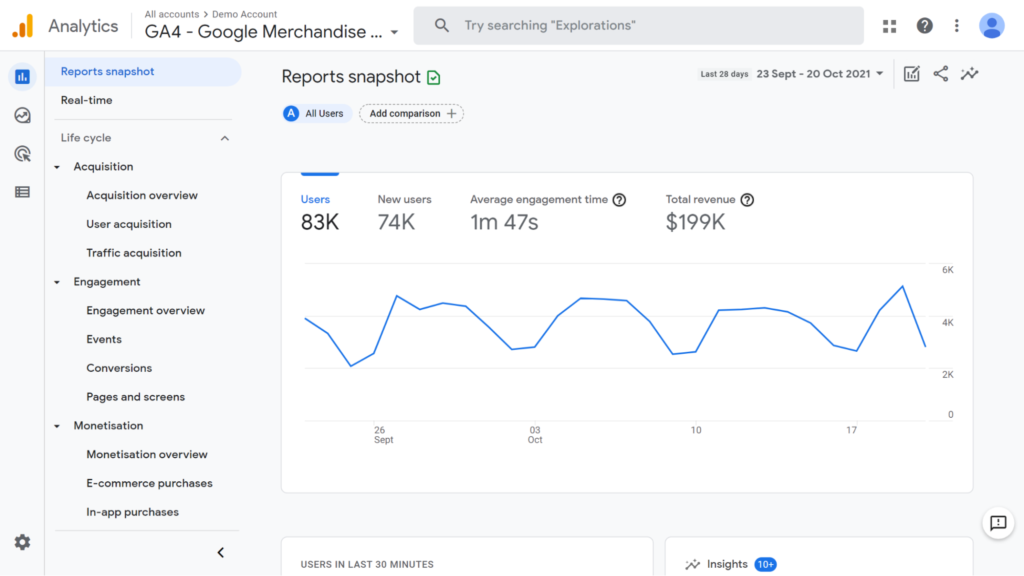The height and width of the screenshot is (576, 1024).
Task: Collapse the Acquisition group
Action: tap(57, 167)
